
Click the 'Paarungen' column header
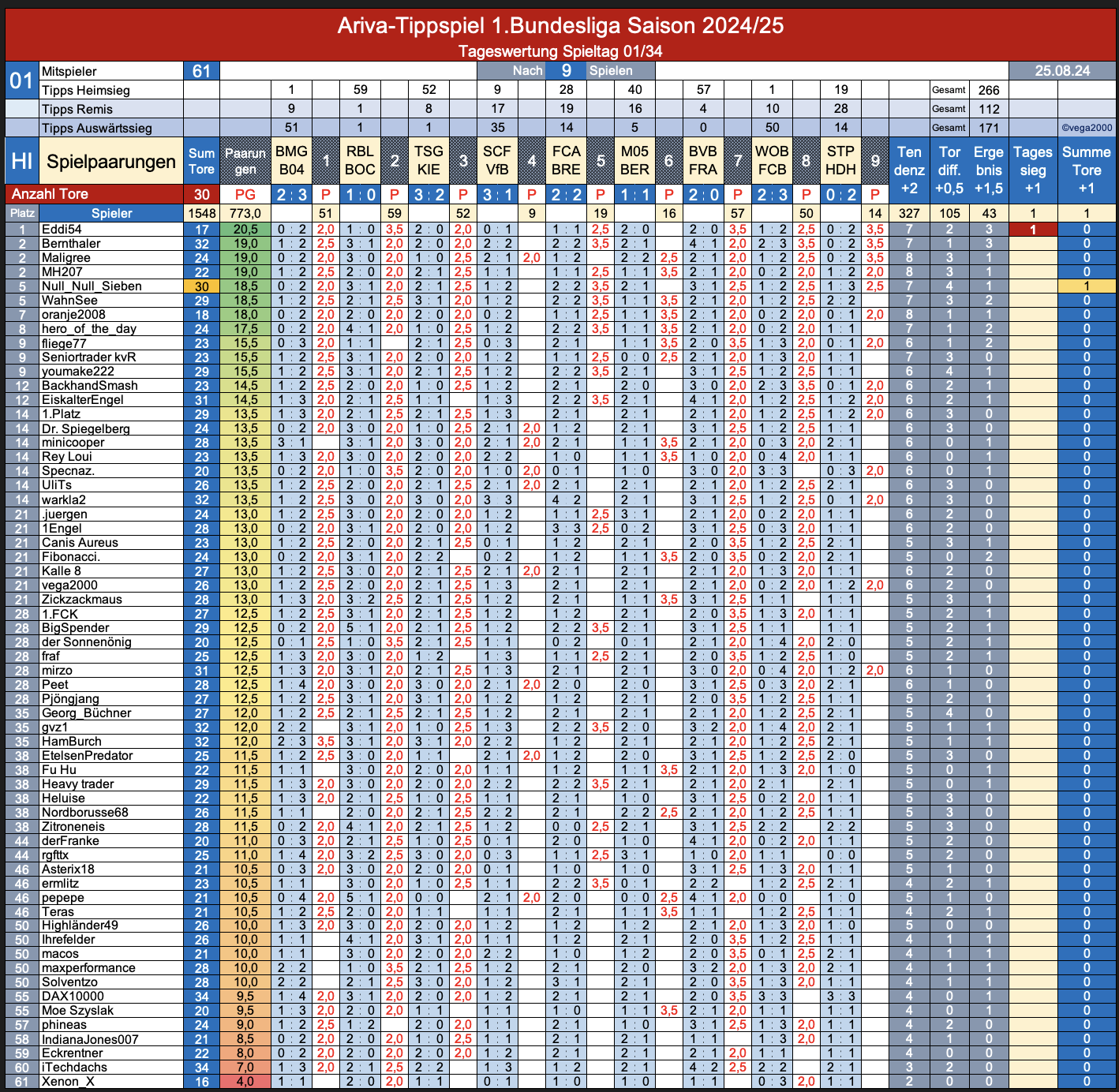click(245, 161)
